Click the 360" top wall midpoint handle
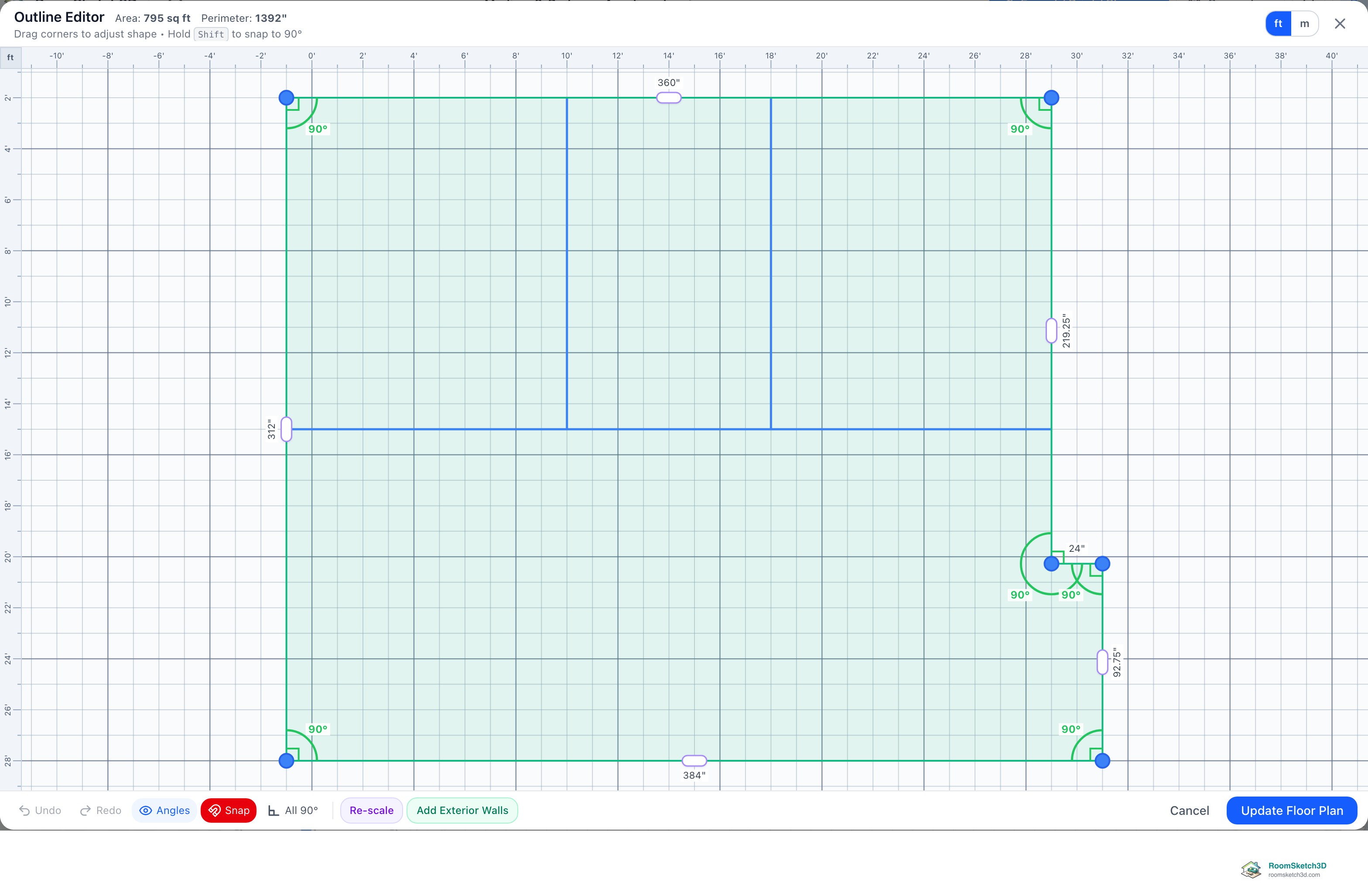1368x896 pixels. point(668,98)
